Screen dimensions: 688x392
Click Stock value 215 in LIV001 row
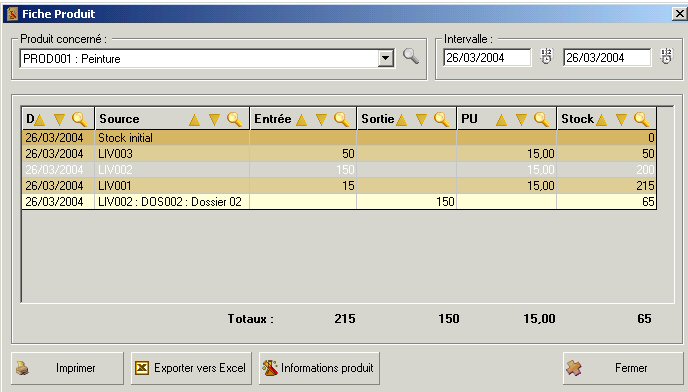tap(645, 186)
